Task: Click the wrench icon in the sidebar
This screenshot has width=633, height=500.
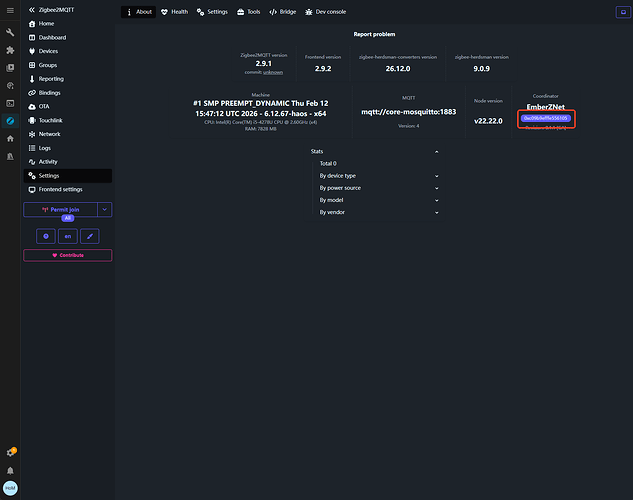Action: [10, 32]
